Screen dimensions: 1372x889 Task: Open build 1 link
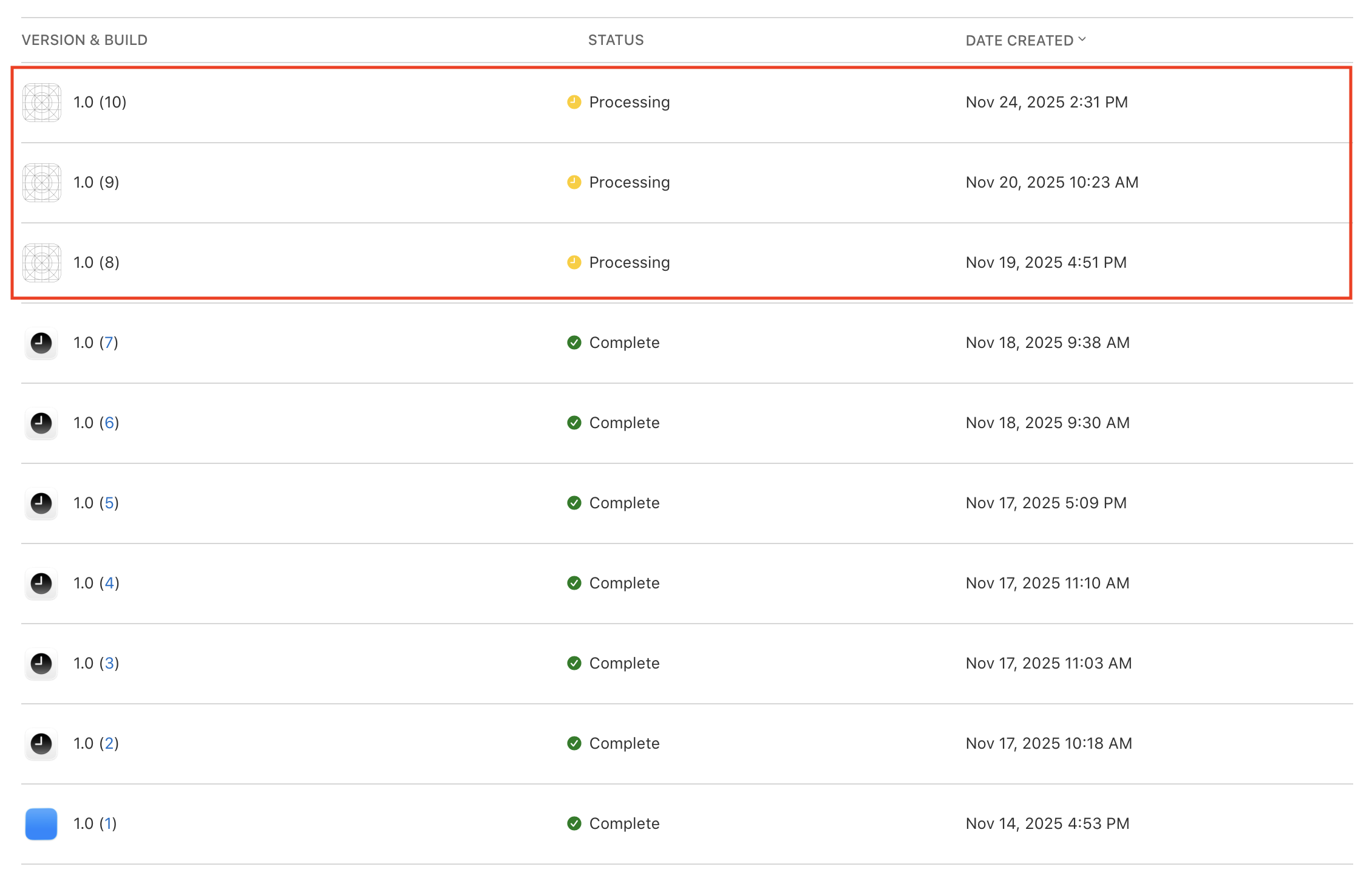pyautogui.click(x=108, y=823)
